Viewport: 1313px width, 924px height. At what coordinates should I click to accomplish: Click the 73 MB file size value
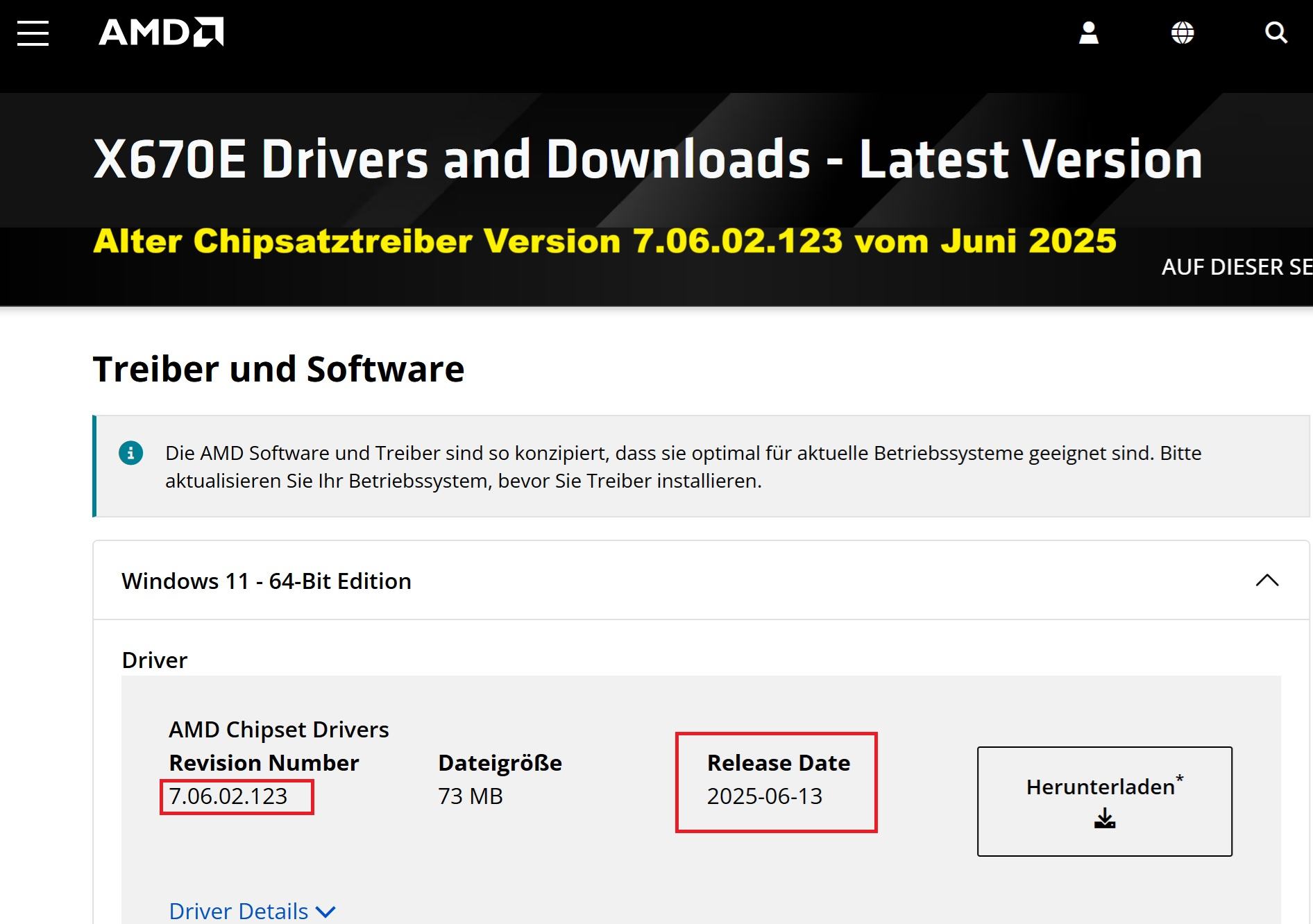tap(470, 796)
